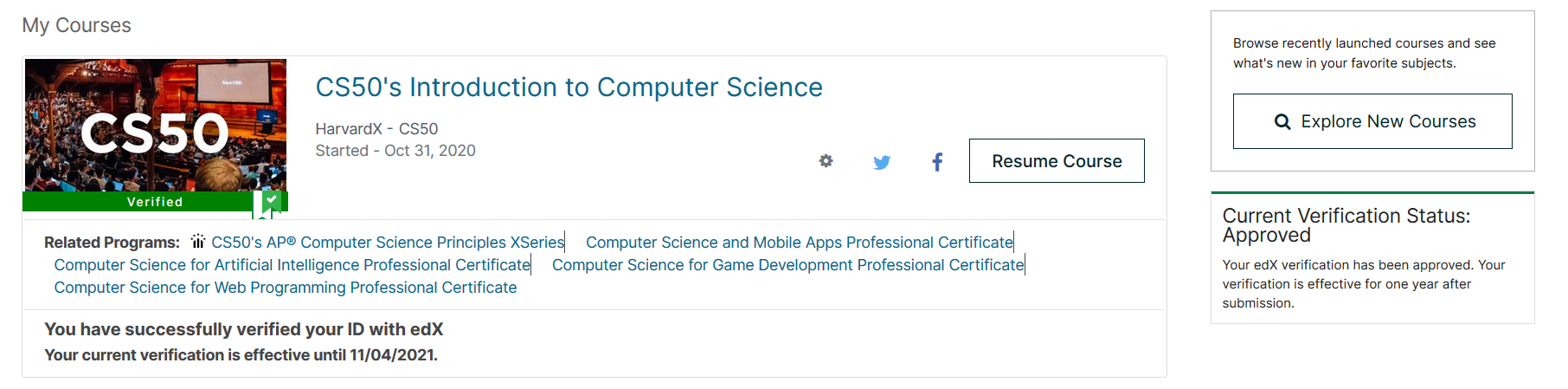Share course via Twitter icon
The height and width of the screenshot is (389, 1568).
click(x=882, y=162)
